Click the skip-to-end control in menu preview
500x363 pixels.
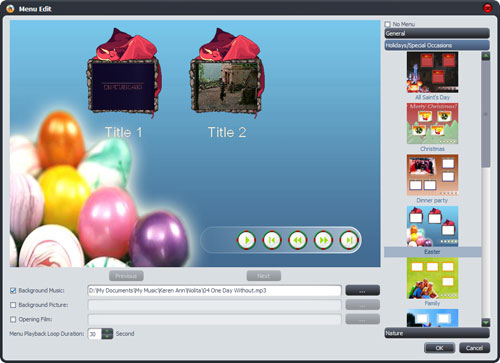click(x=349, y=240)
